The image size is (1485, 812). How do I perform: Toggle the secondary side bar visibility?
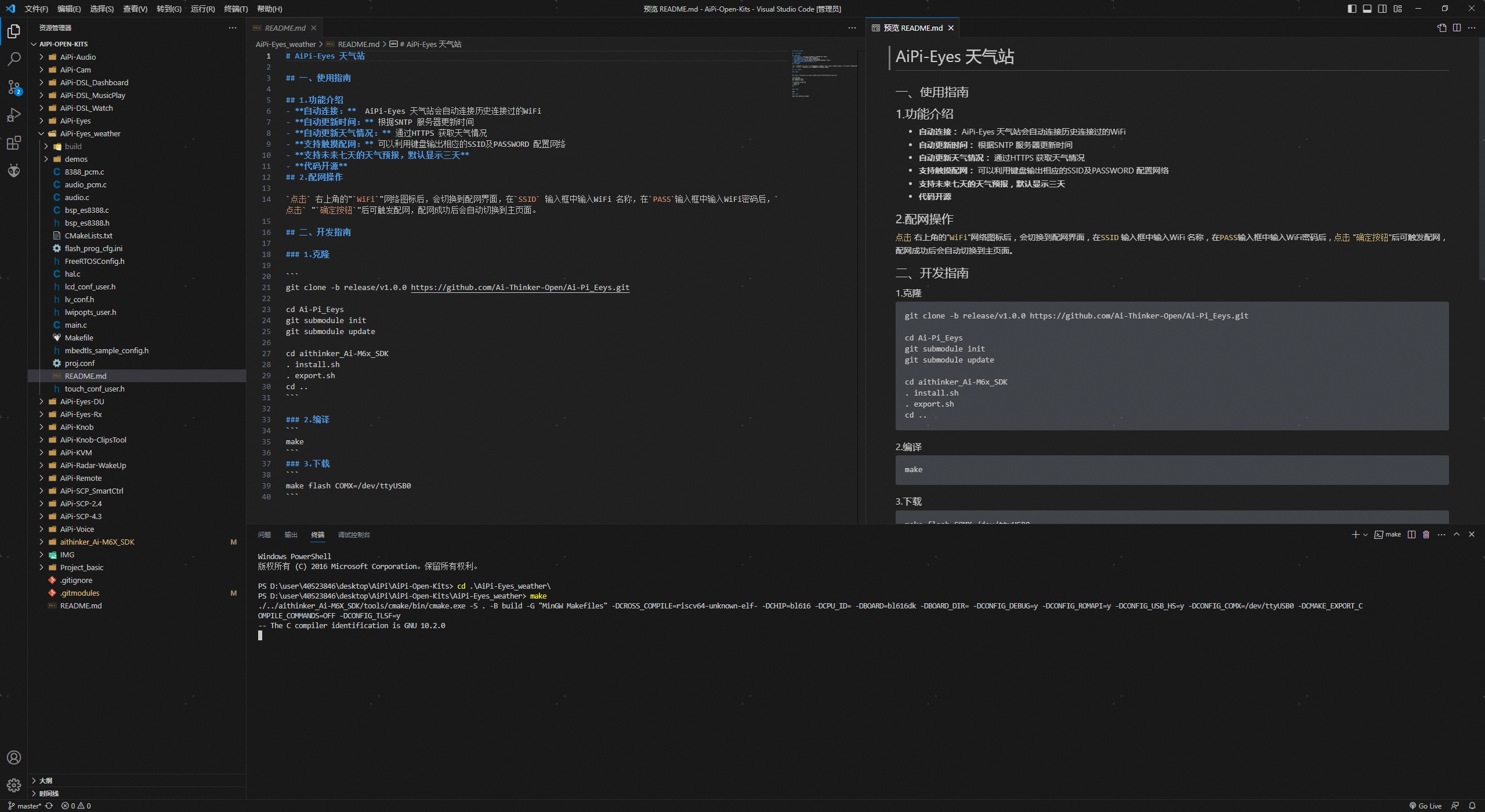[1382, 9]
